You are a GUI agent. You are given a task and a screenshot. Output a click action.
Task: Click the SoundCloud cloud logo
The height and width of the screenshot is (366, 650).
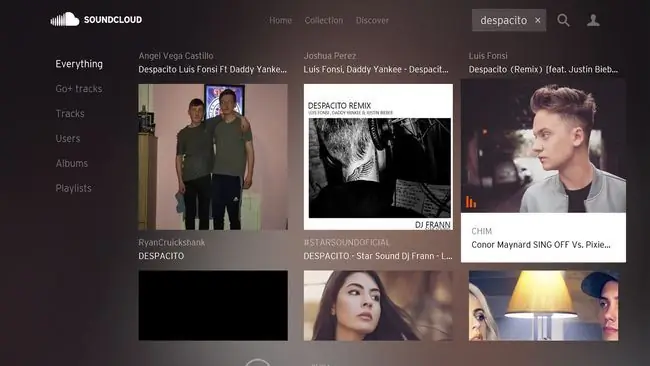click(x=65, y=19)
